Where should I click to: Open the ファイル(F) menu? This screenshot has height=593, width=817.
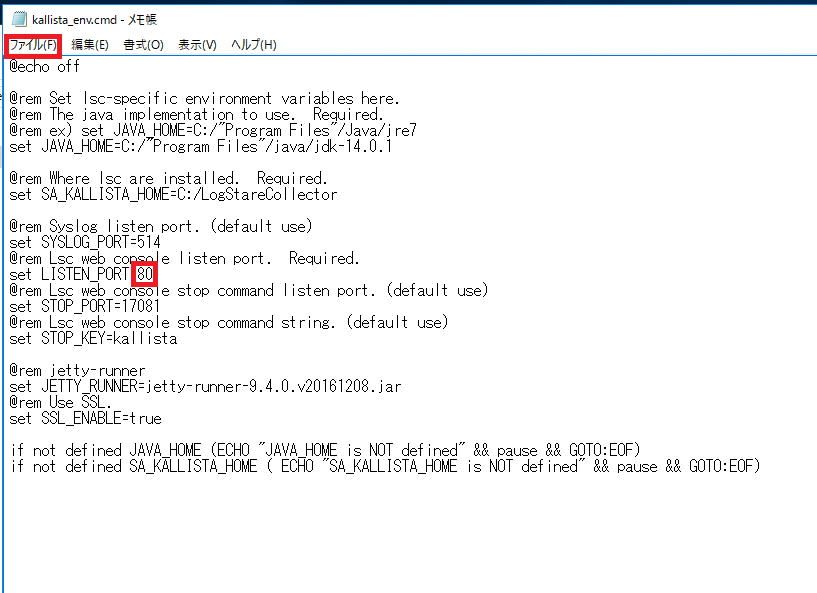(x=33, y=45)
